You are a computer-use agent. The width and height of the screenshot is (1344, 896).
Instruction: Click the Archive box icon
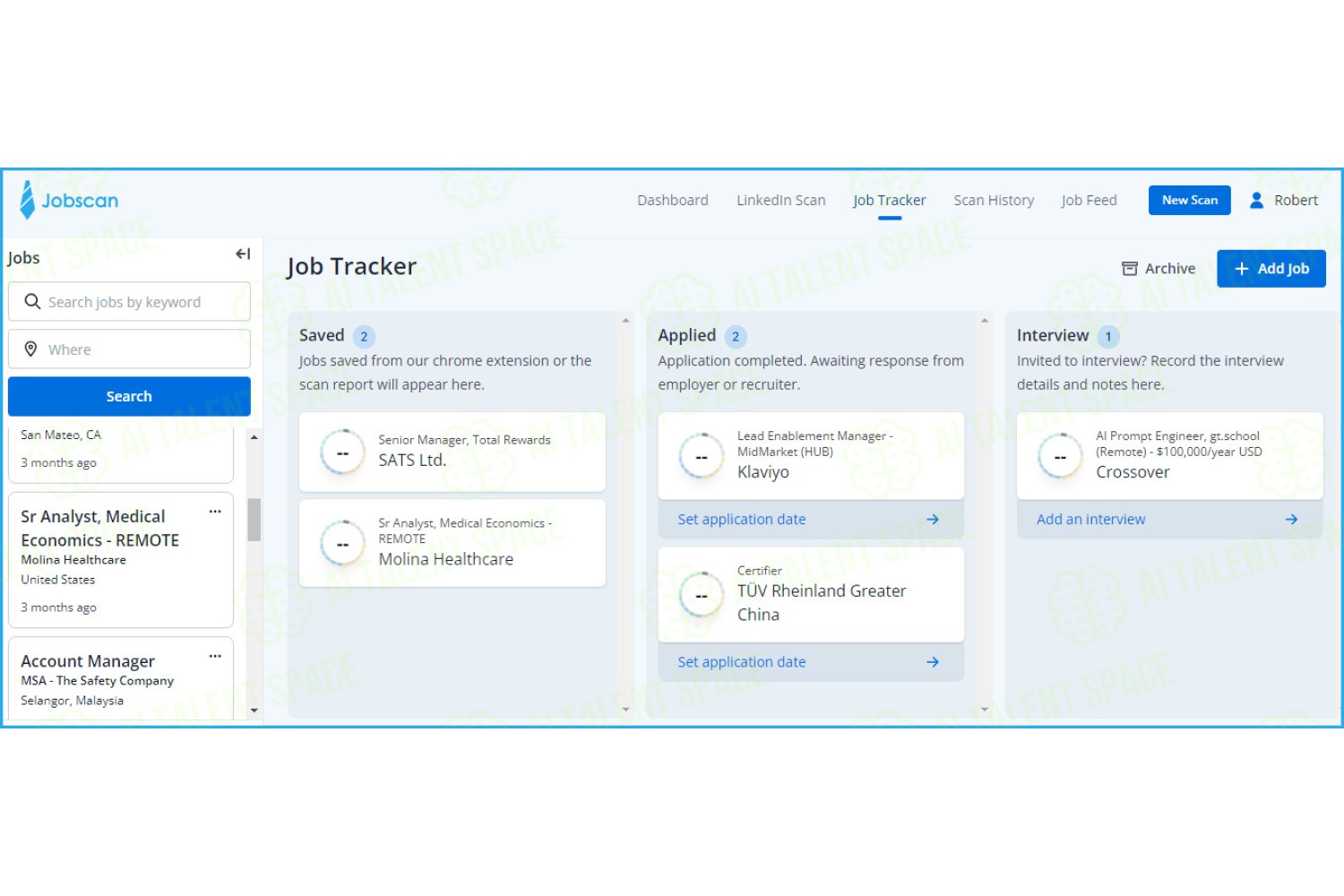tap(1130, 269)
